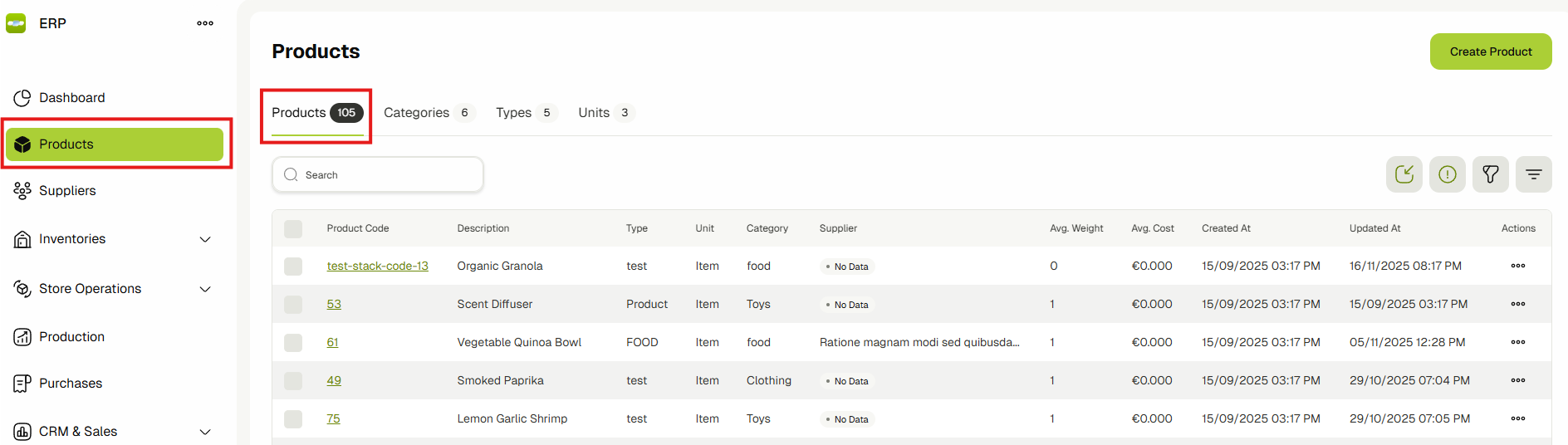
Task: Expand the Store Operations chevron
Action: 205,289
